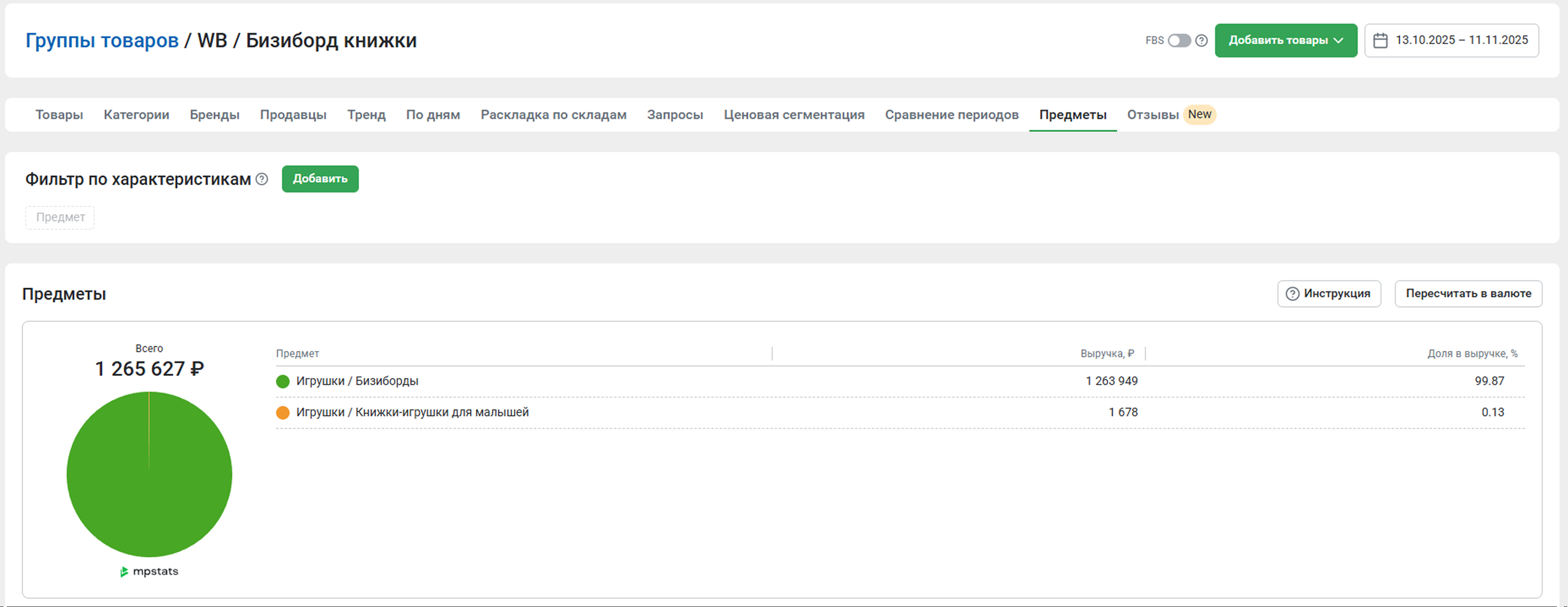Click the calendar icon in date range
This screenshot has height=607, width=1568.
(1381, 41)
